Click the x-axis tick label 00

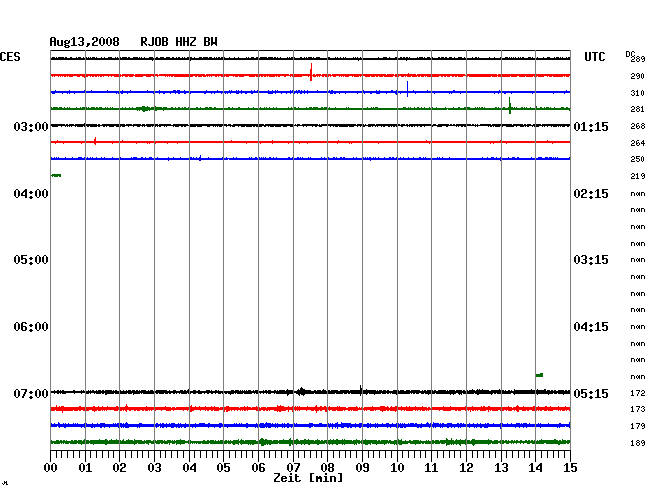(51, 468)
